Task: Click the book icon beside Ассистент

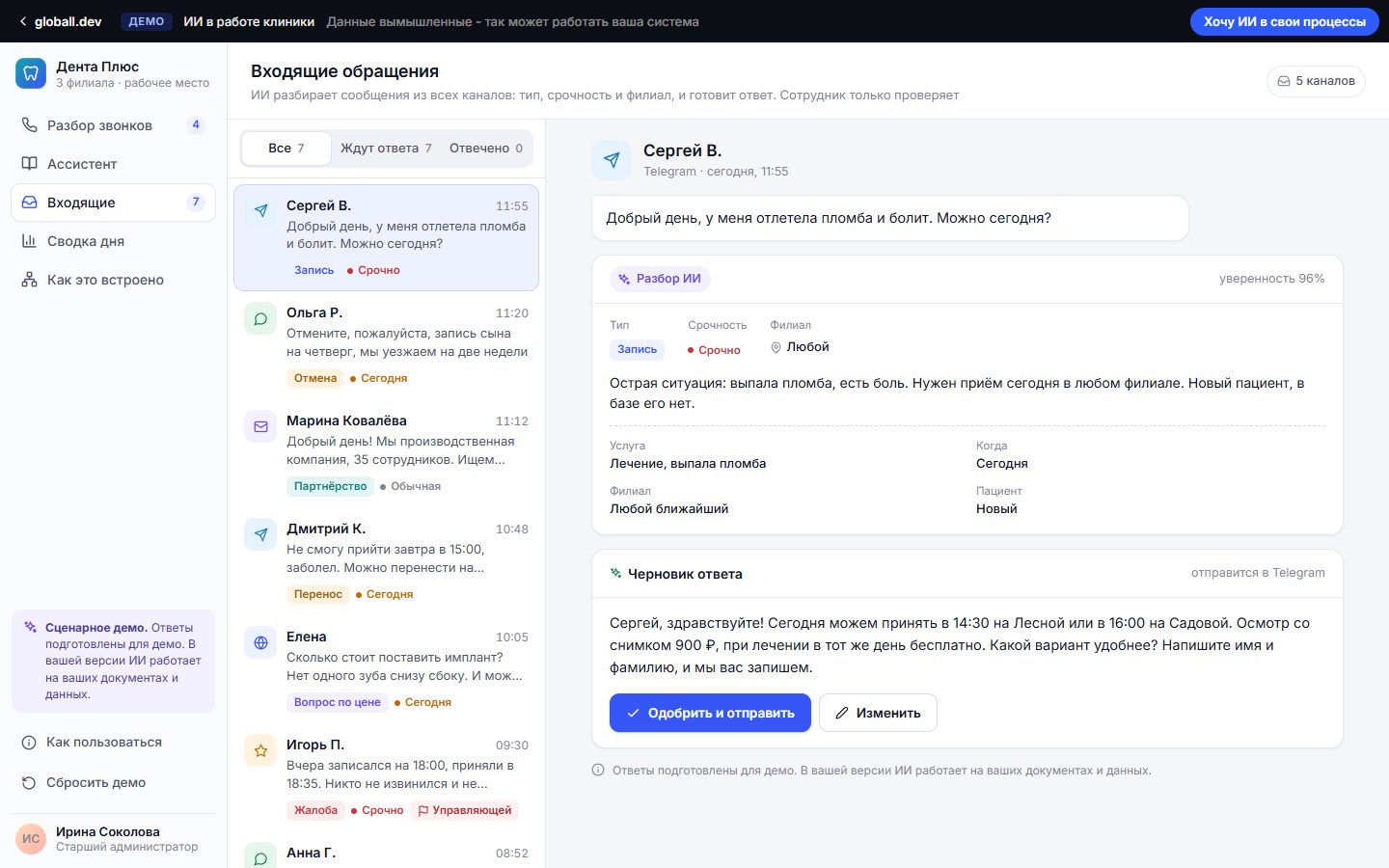Action: pos(30,164)
